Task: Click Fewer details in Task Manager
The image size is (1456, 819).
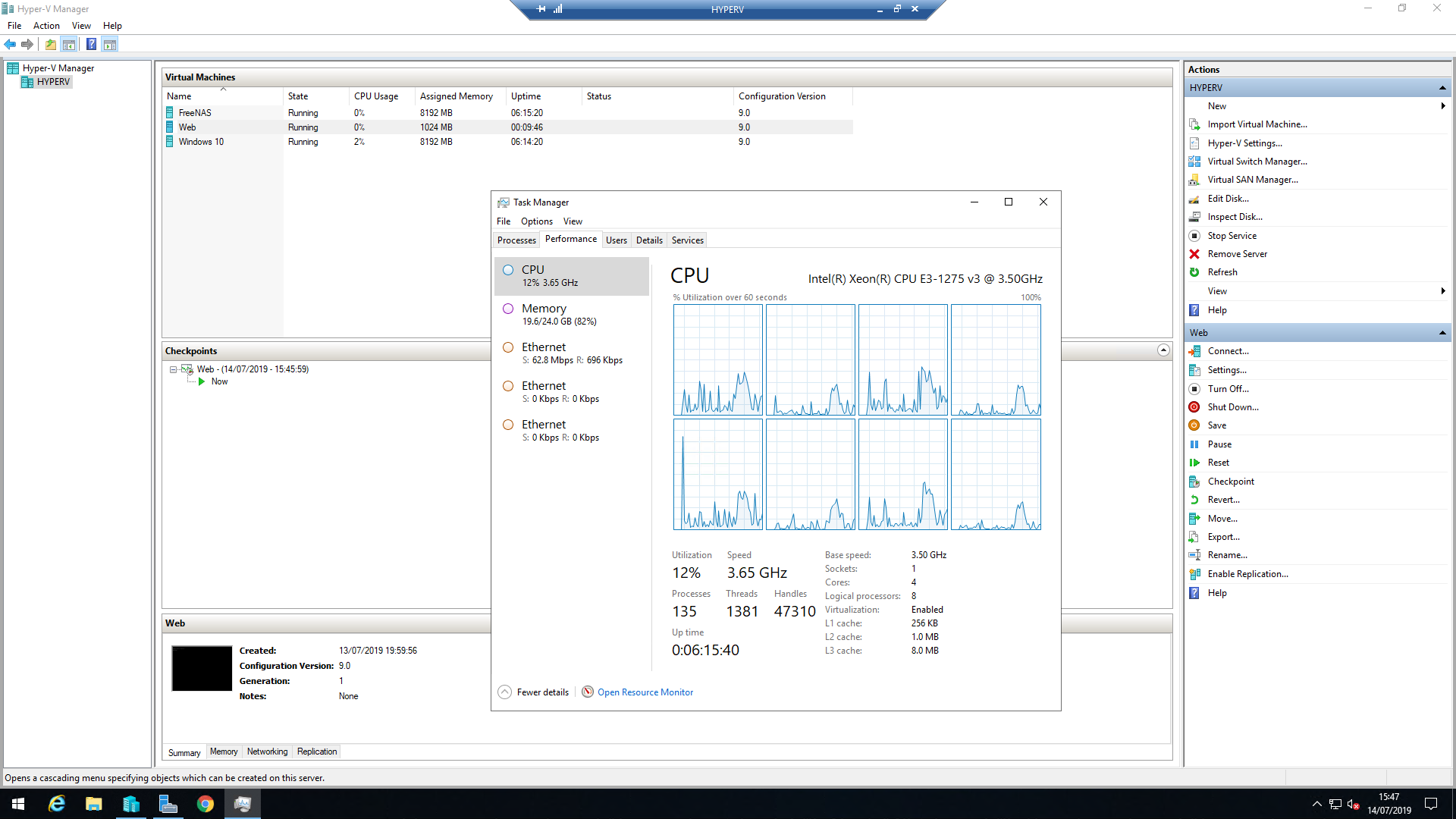Action: [534, 692]
